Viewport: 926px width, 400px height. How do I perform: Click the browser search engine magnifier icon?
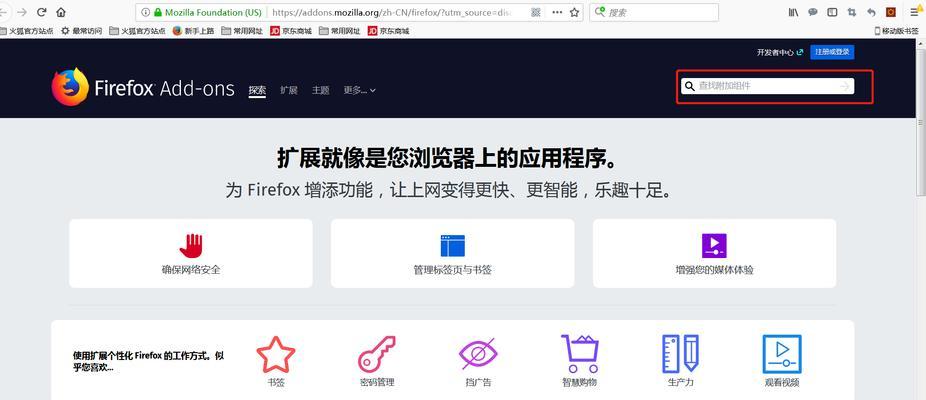600,12
